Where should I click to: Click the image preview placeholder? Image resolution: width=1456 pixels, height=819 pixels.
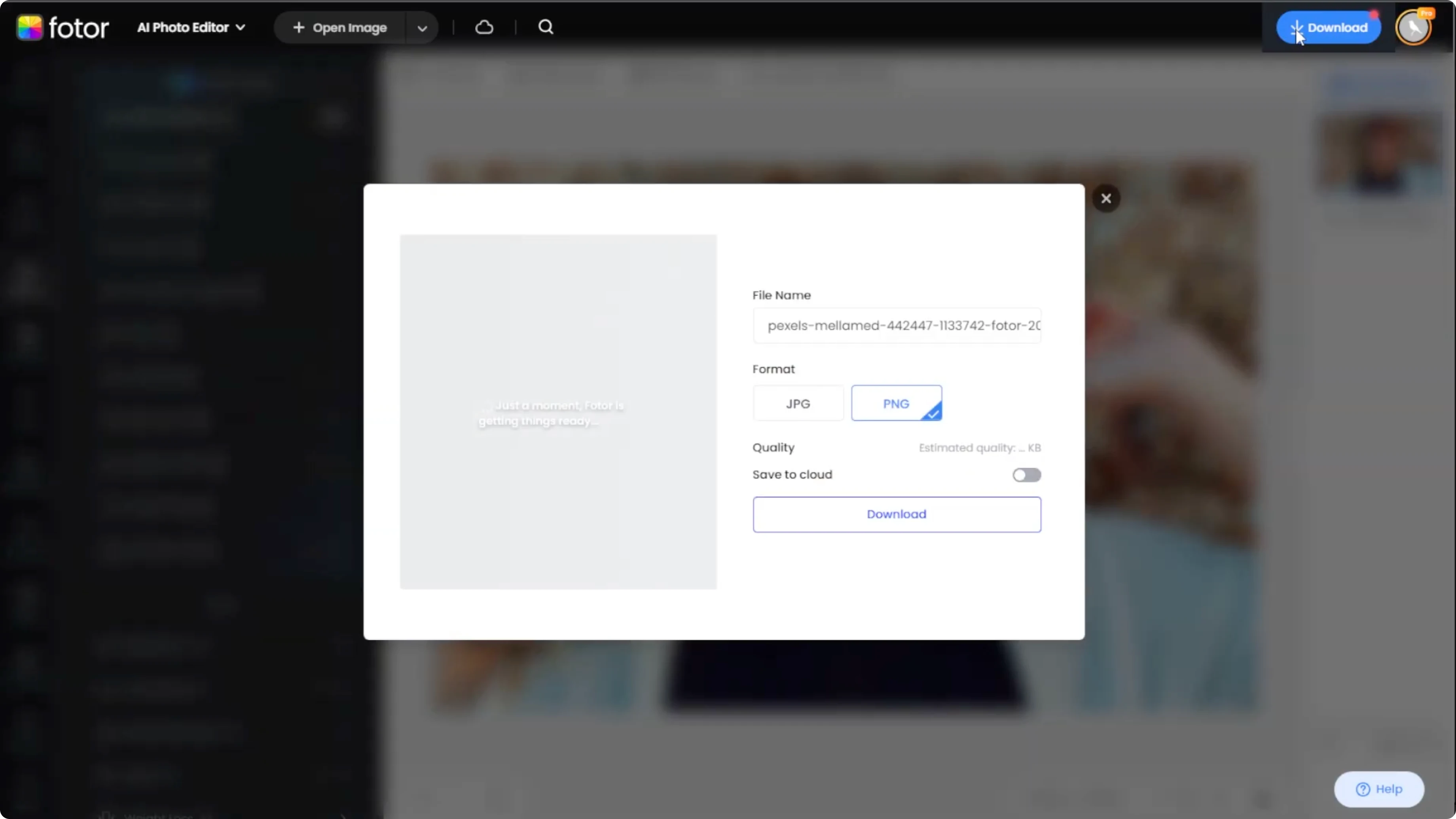[558, 412]
